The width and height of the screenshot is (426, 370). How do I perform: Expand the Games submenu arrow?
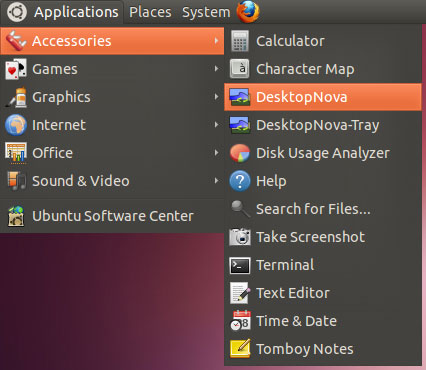coord(216,69)
